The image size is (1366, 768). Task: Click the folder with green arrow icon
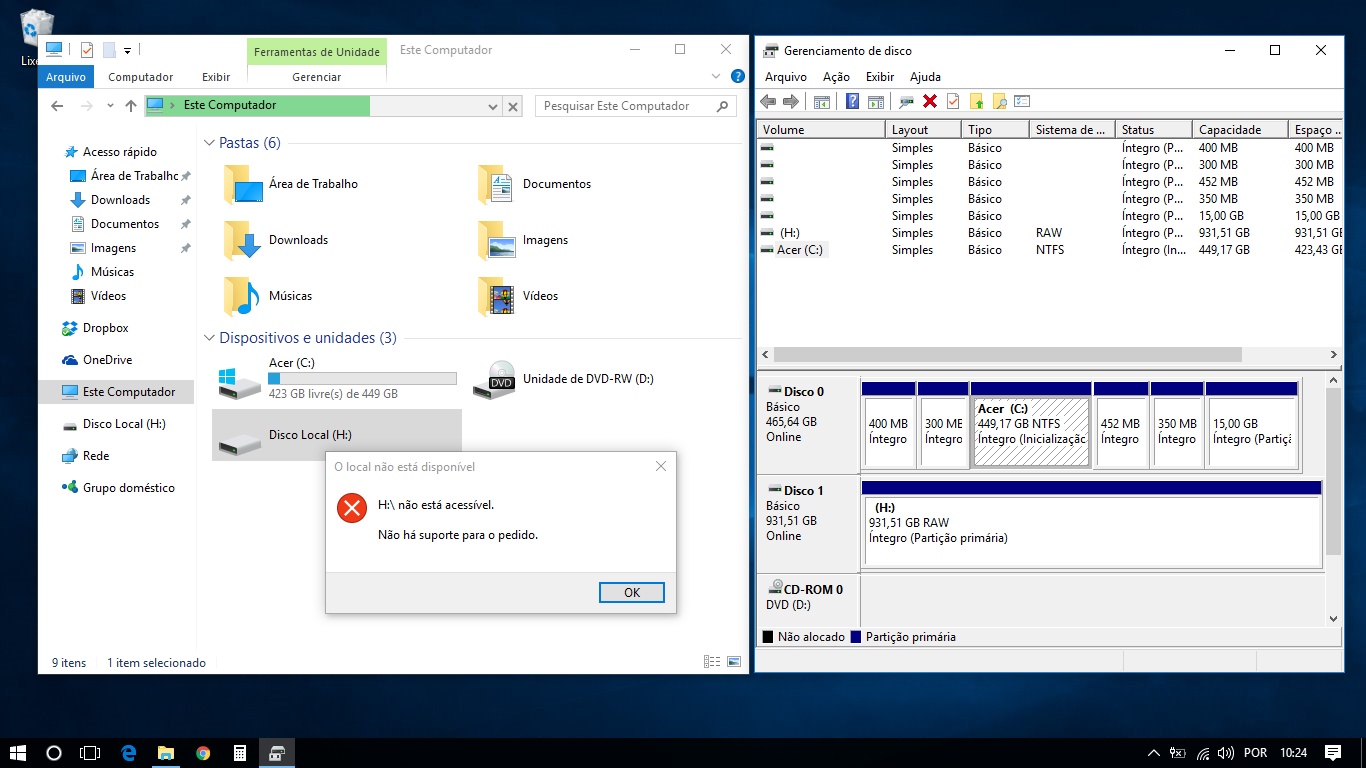coord(976,101)
